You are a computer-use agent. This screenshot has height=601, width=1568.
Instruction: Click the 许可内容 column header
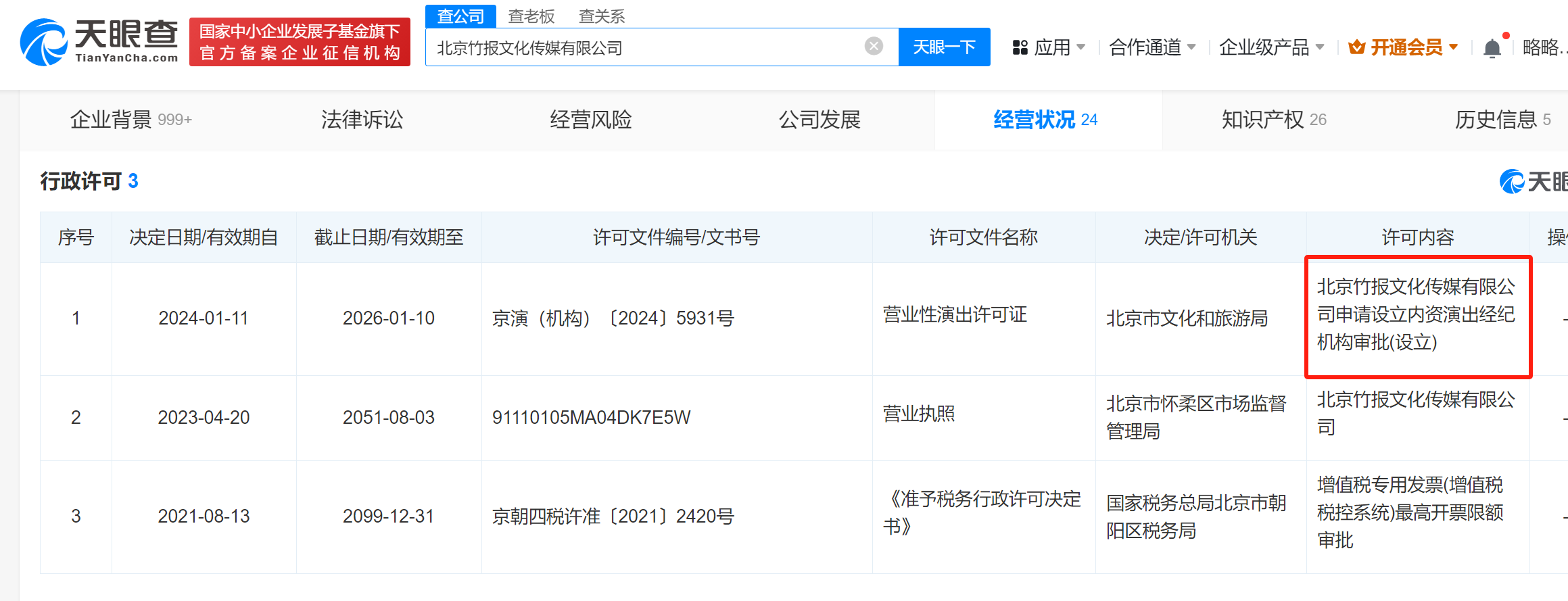(x=1418, y=237)
